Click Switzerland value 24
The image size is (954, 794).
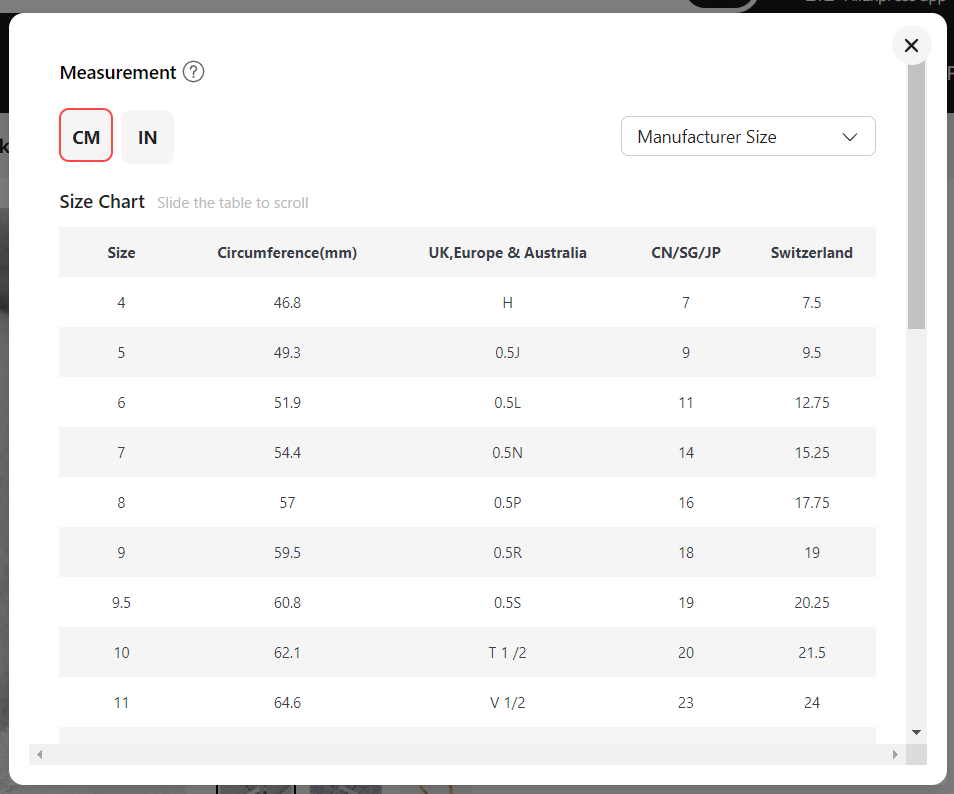pos(812,703)
